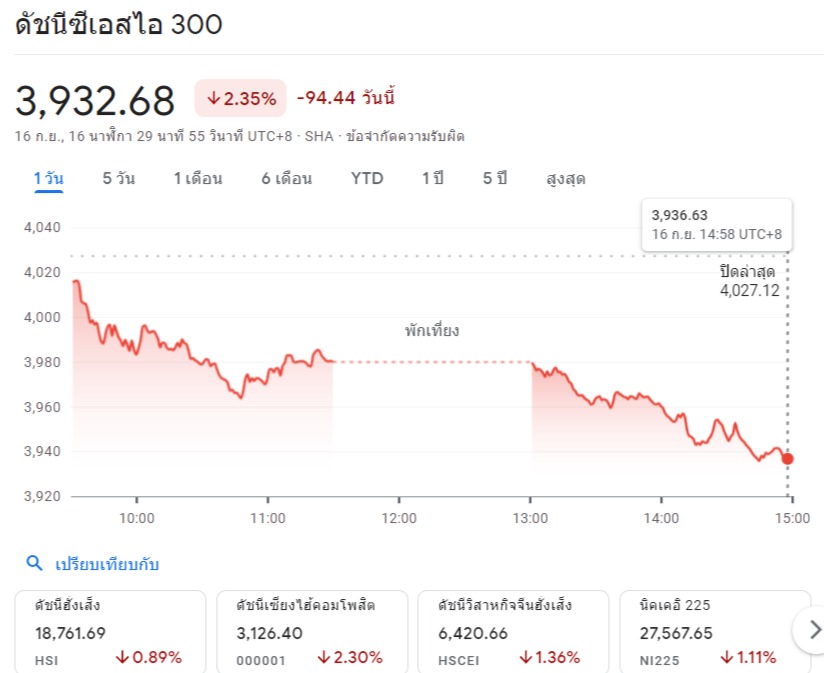
Task: Select the 1 วัน time range tab
Action: coord(49,179)
